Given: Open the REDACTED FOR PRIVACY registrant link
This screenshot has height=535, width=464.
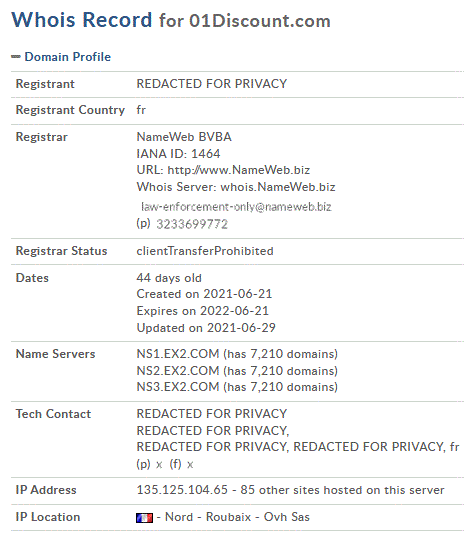Looking at the screenshot, I should pos(212,84).
